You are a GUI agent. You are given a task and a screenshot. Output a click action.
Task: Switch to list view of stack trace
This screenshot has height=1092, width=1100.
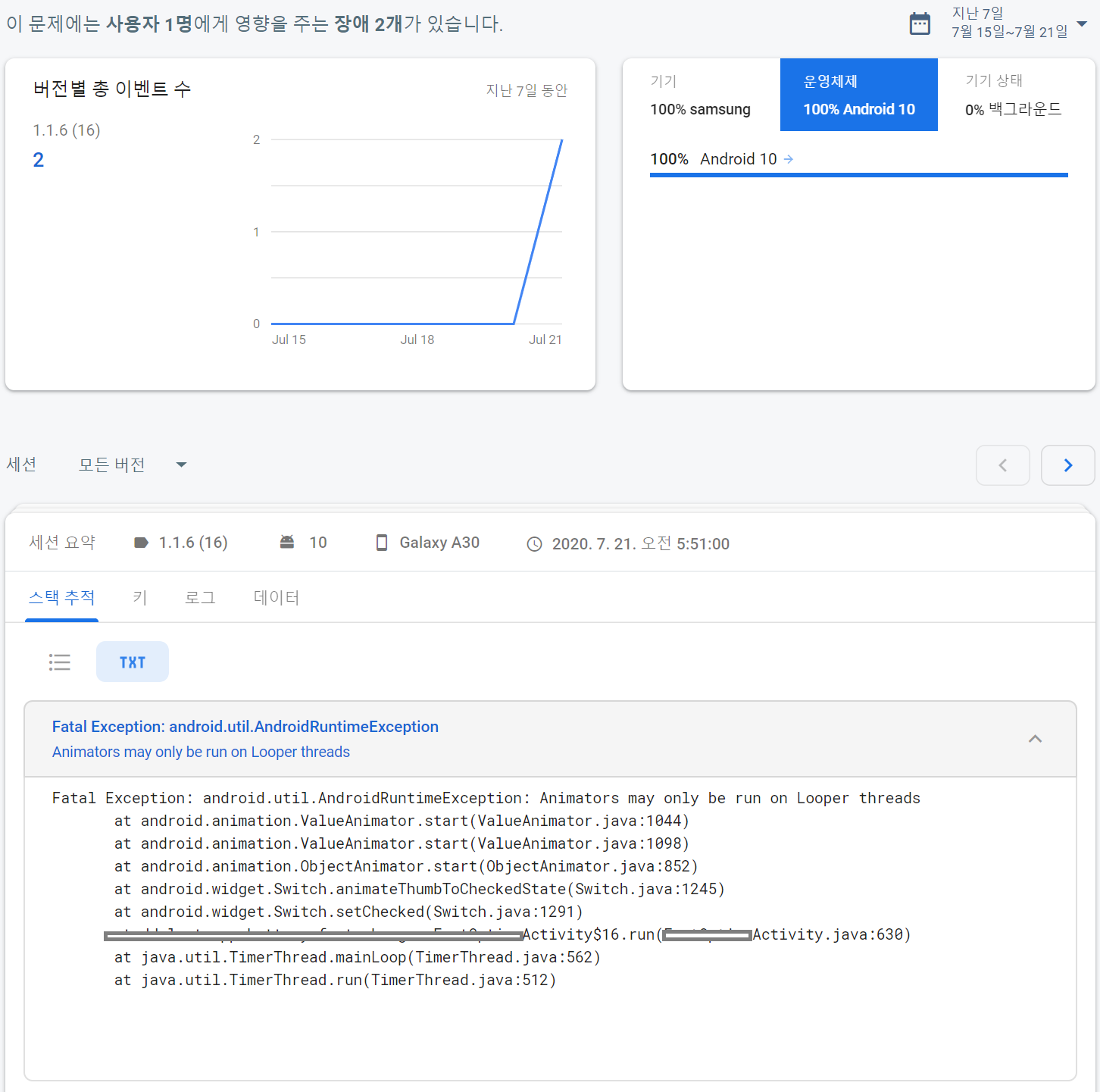(x=60, y=662)
